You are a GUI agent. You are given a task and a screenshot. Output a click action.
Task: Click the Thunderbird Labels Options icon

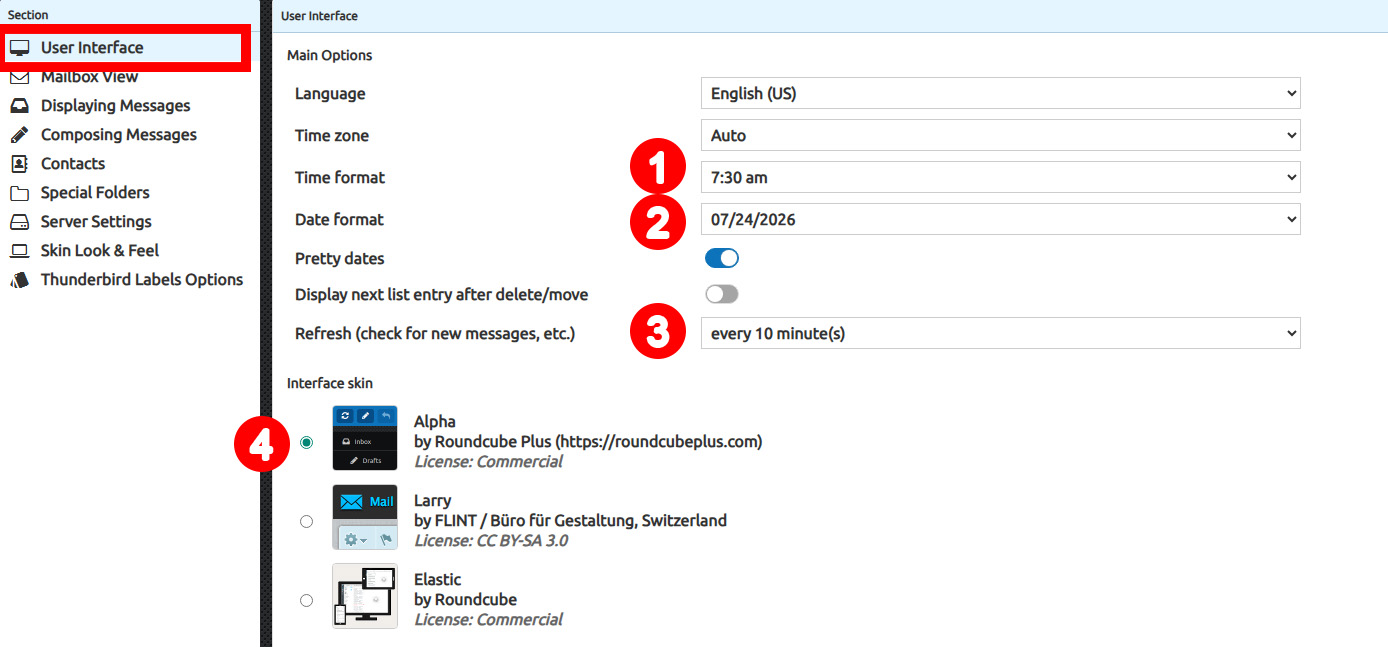click(19, 280)
